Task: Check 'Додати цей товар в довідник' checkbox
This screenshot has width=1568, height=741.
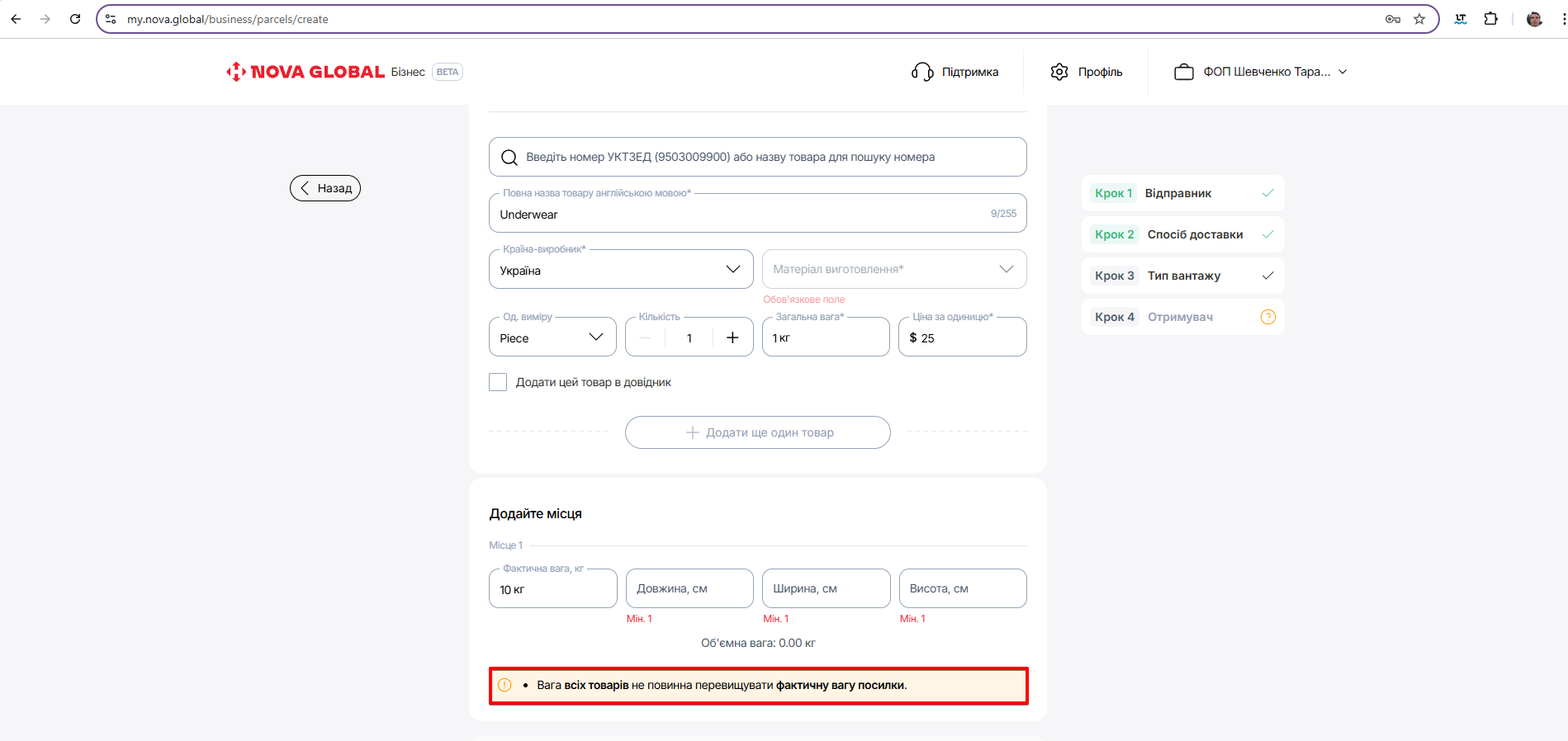Action: click(x=498, y=382)
